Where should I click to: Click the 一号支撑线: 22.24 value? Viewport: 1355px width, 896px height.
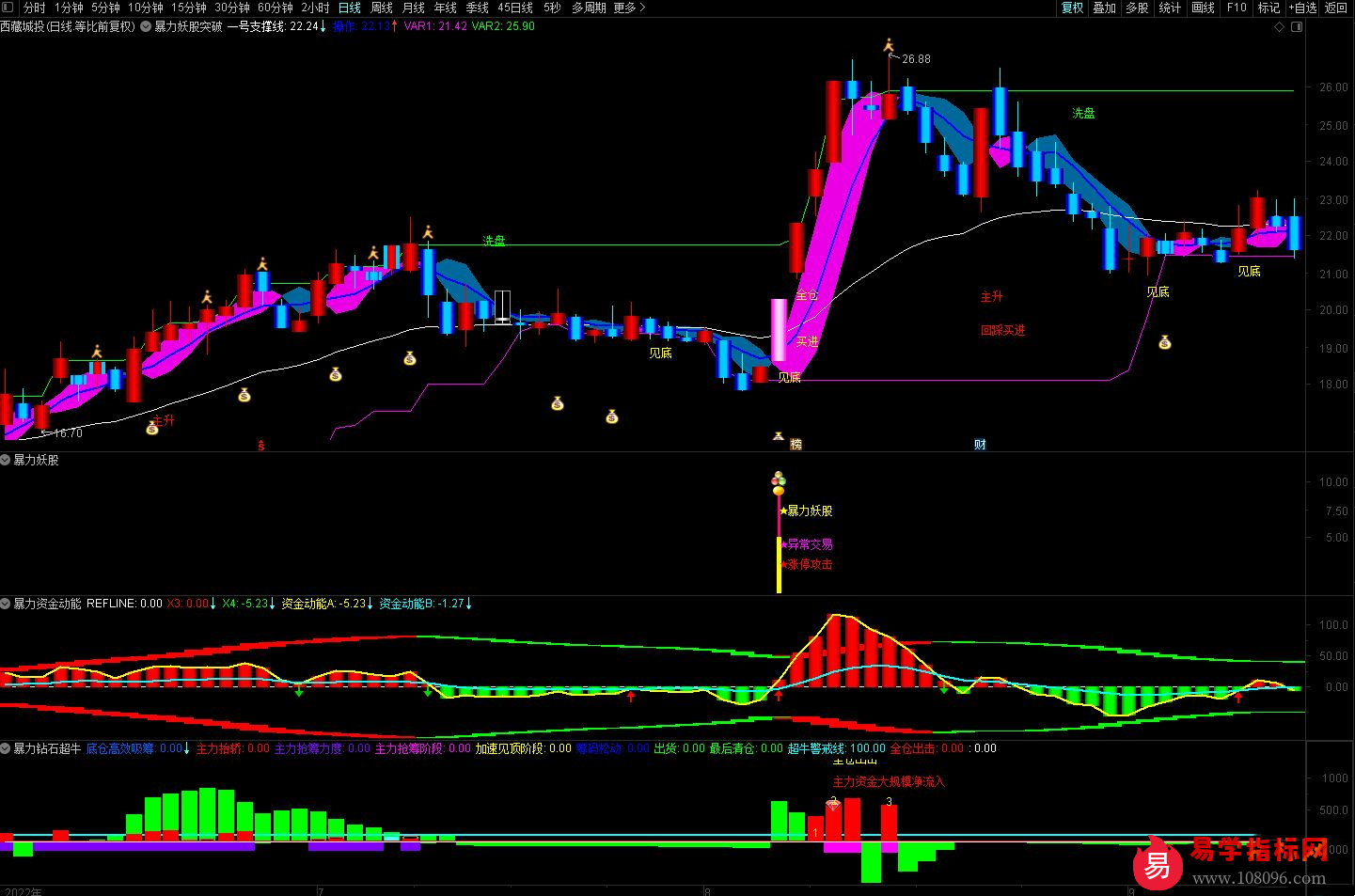(273, 26)
